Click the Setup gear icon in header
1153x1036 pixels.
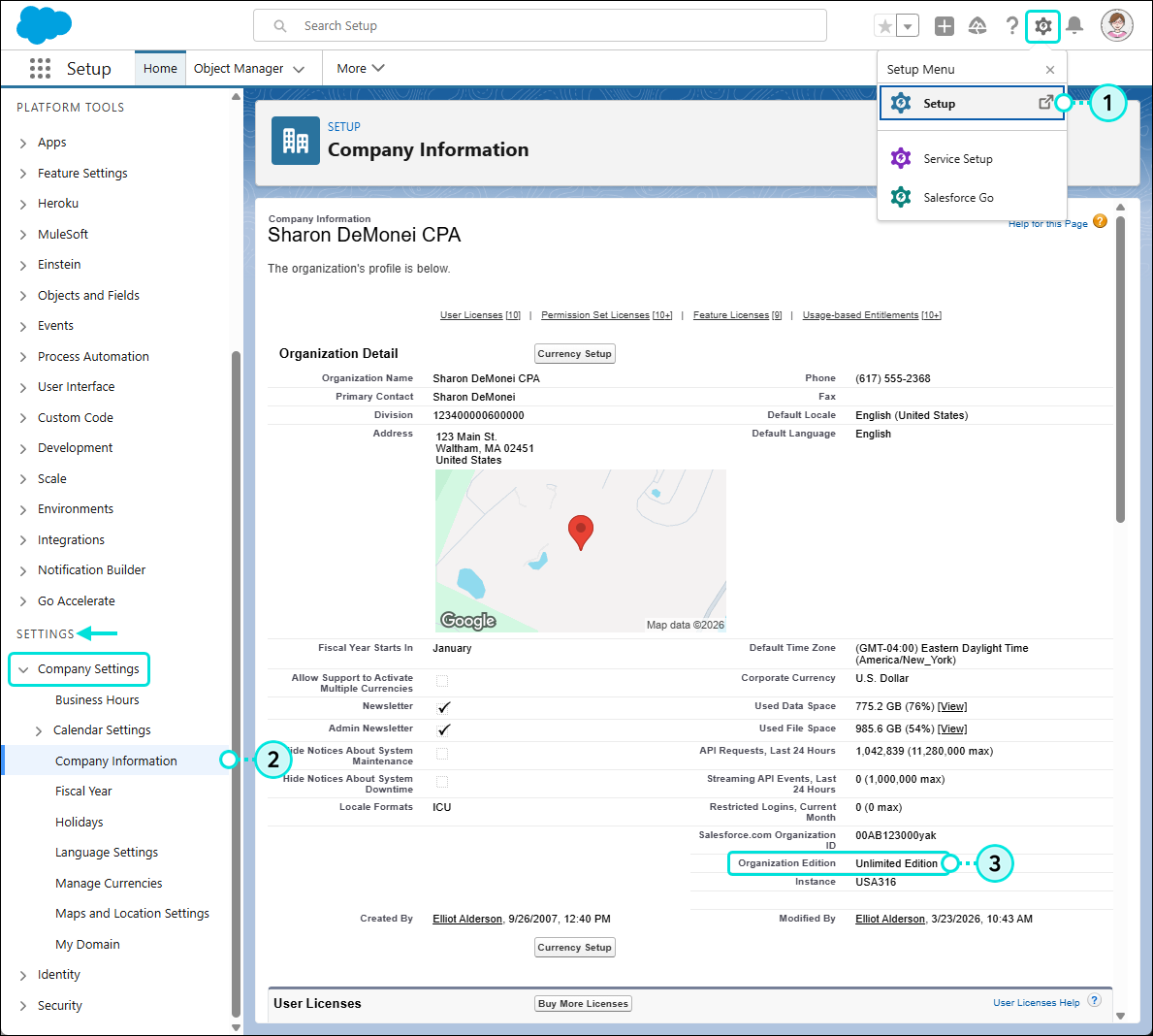coord(1042,25)
